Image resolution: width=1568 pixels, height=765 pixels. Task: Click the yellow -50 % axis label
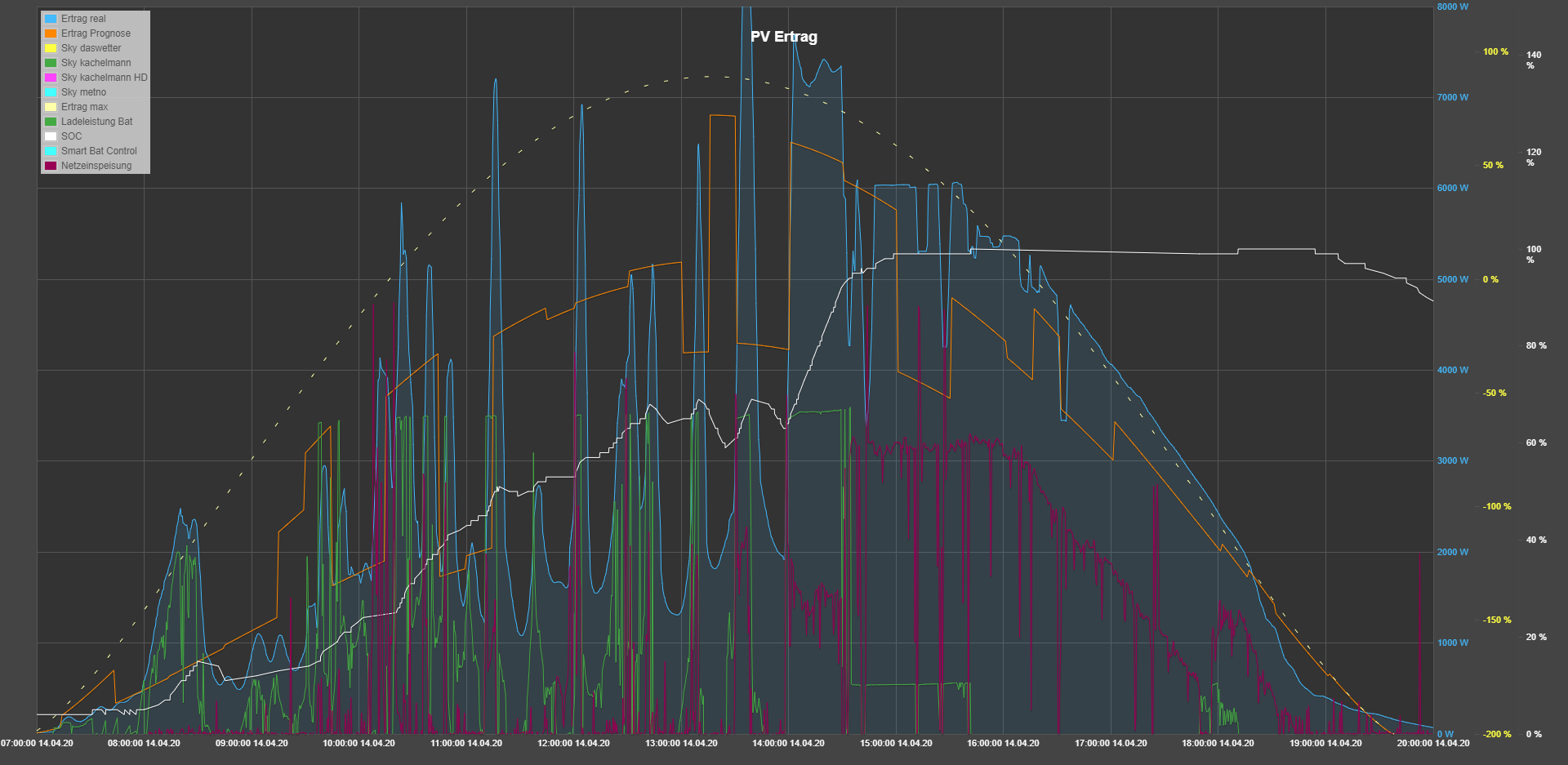[x=1495, y=393]
